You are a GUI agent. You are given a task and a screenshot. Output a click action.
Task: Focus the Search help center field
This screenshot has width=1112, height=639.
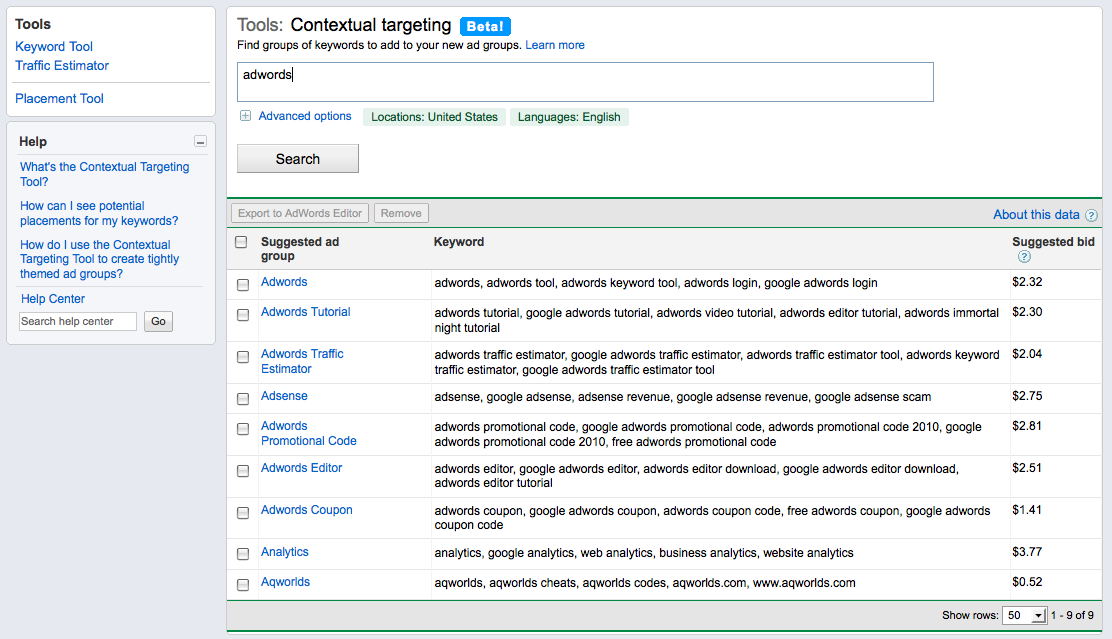79,321
